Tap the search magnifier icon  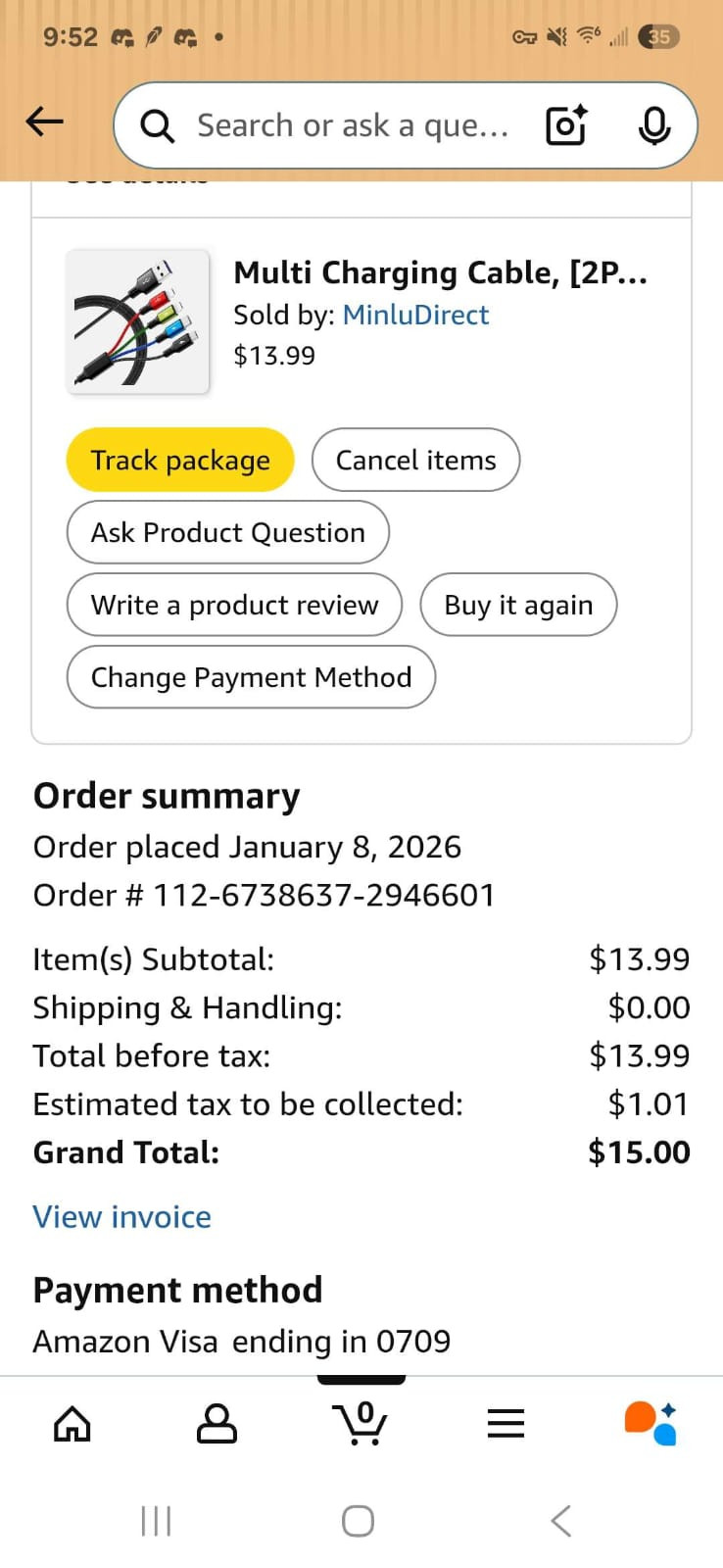pyautogui.click(x=157, y=125)
